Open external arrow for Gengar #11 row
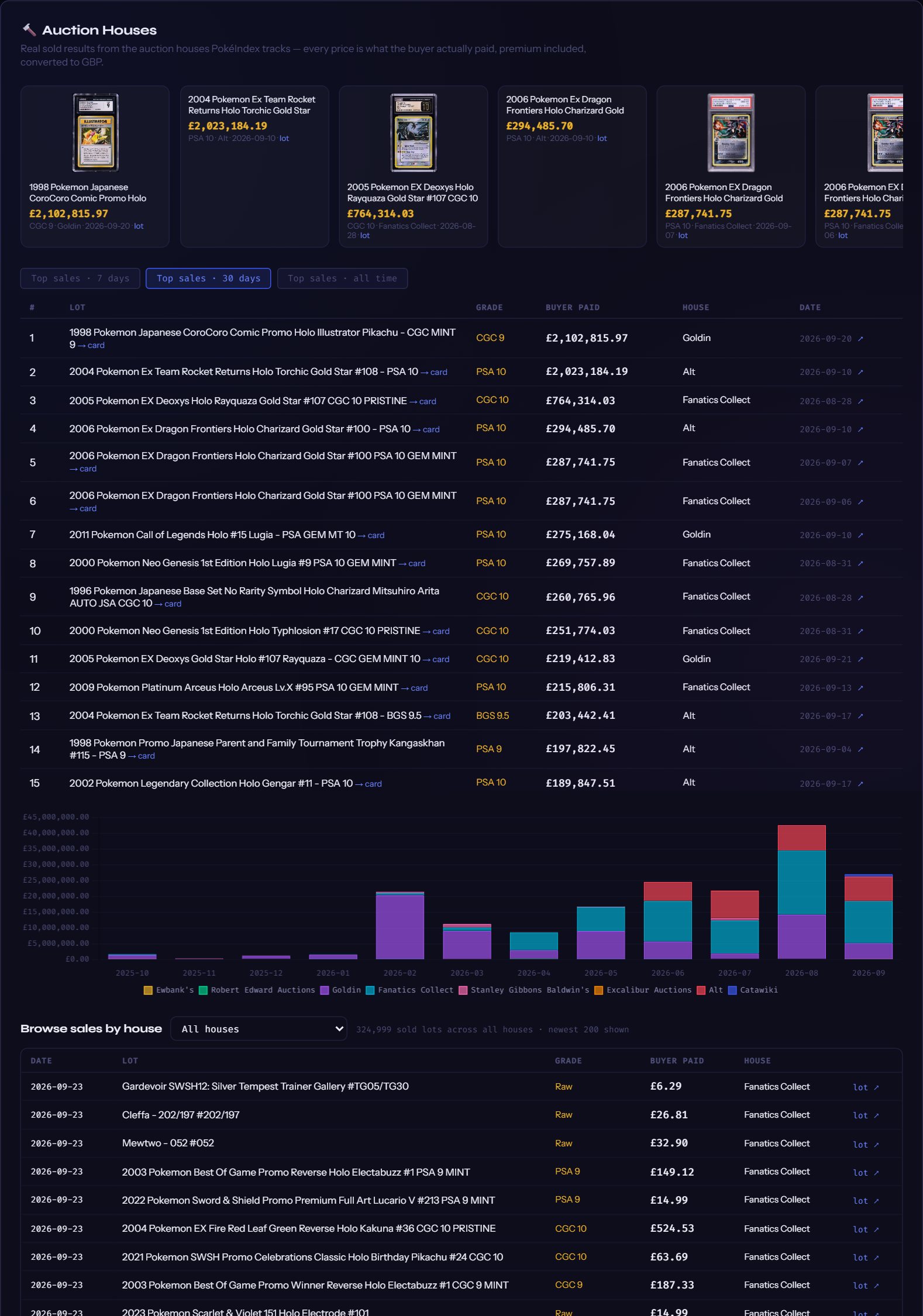Screen dimensions: 923x1316 coord(860,784)
